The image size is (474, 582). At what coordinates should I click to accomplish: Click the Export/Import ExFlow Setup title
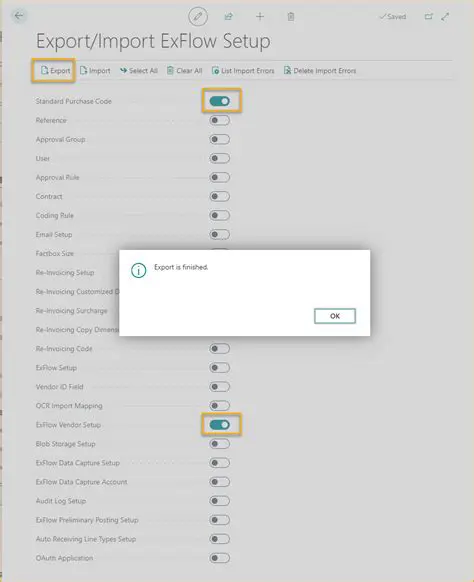pos(153,41)
